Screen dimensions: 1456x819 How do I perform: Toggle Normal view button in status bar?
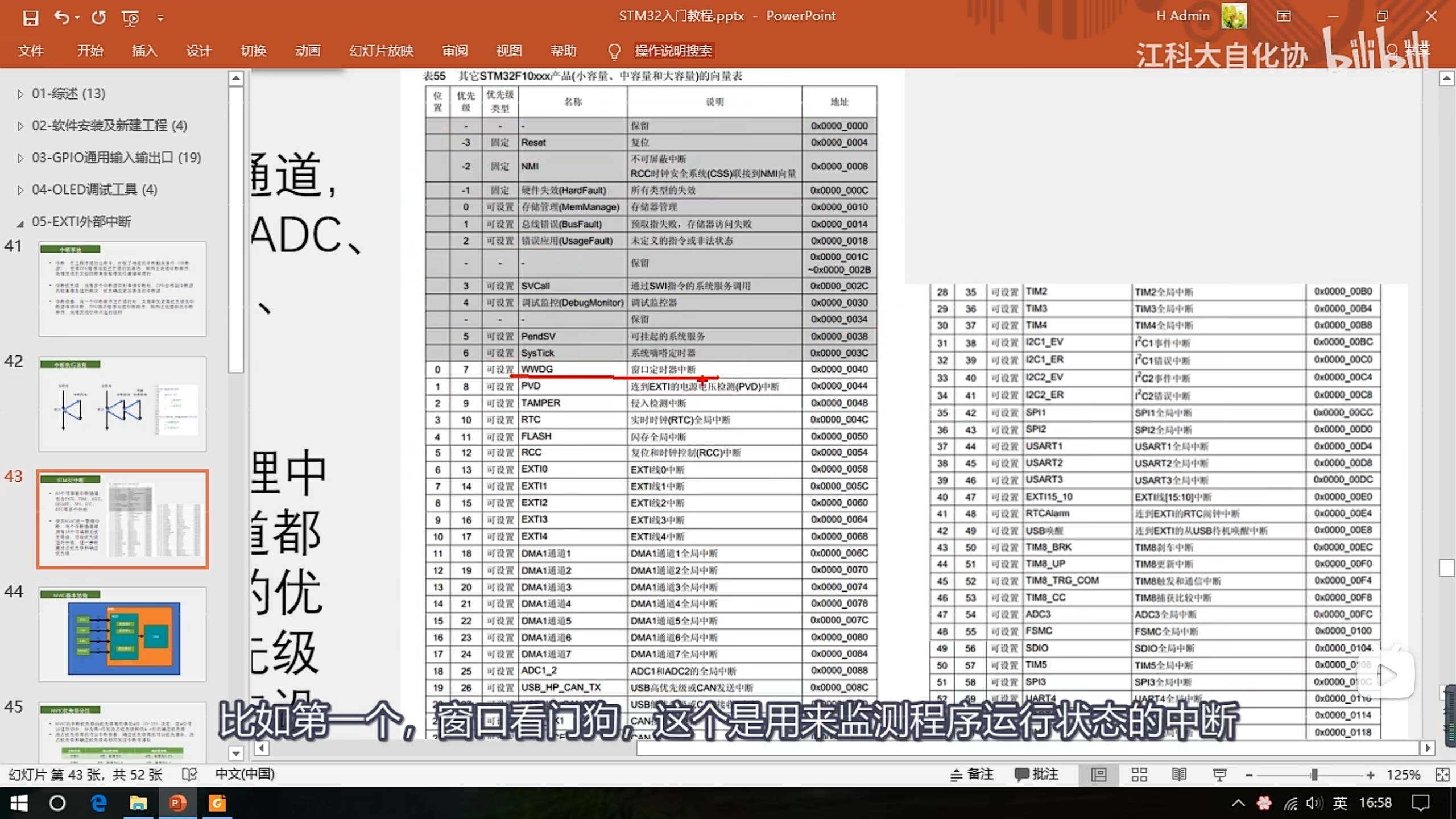(x=1099, y=774)
